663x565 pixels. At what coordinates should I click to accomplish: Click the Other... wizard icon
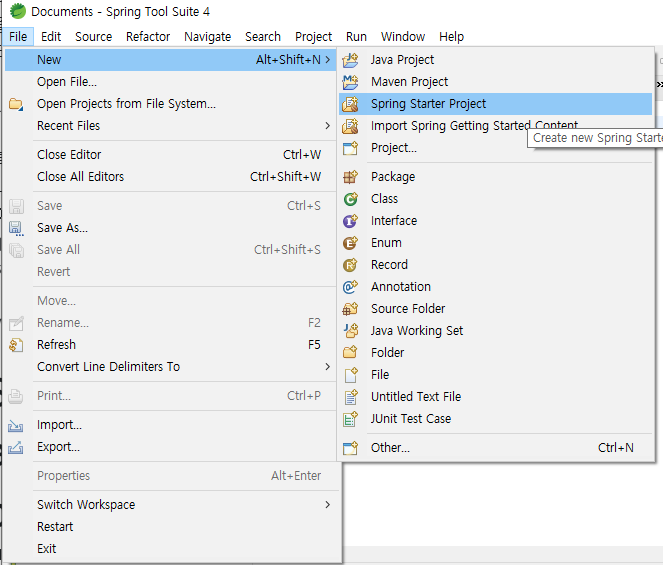pos(350,447)
